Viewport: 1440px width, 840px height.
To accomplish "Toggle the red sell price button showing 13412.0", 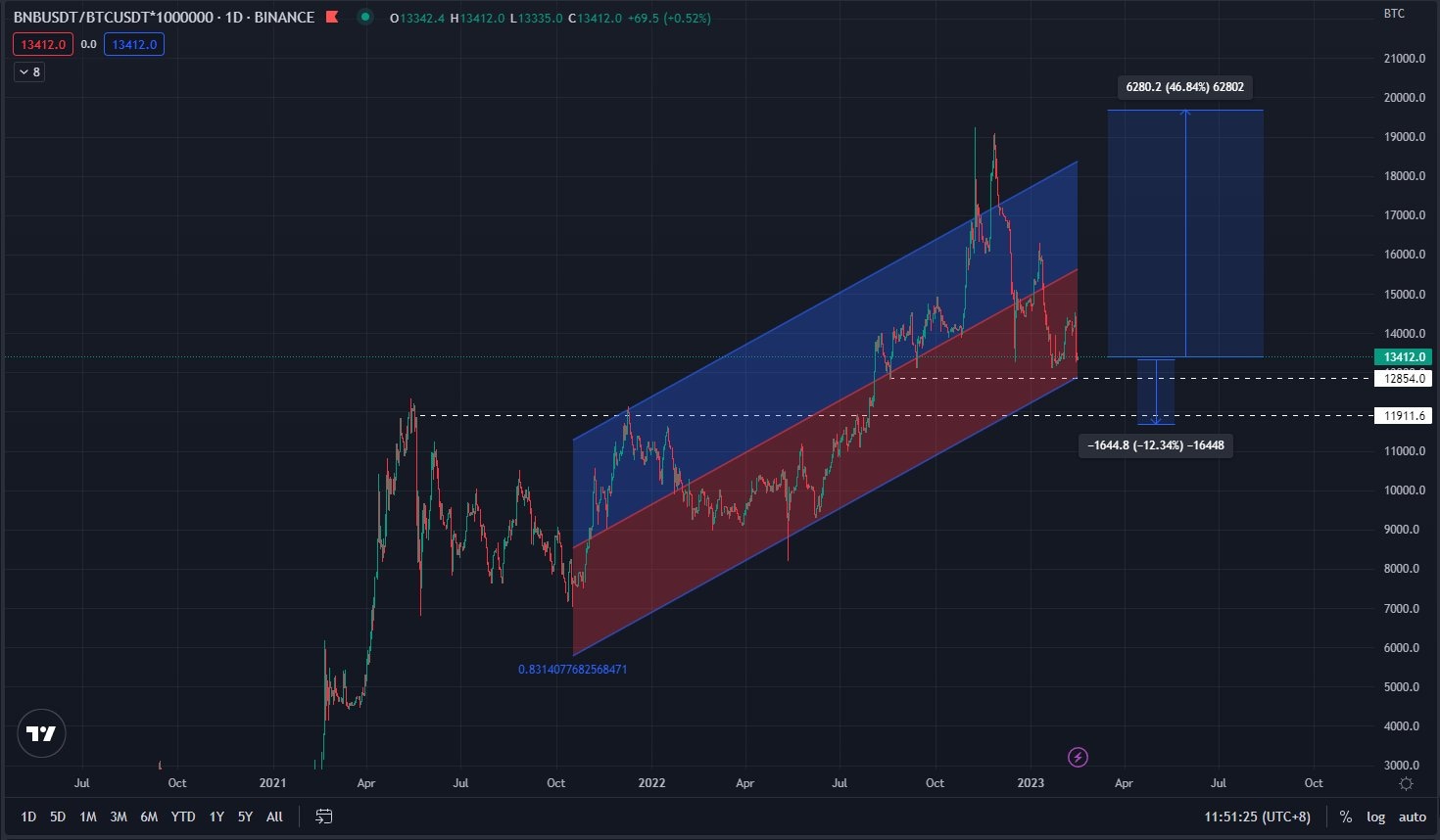I will click(42, 44).
